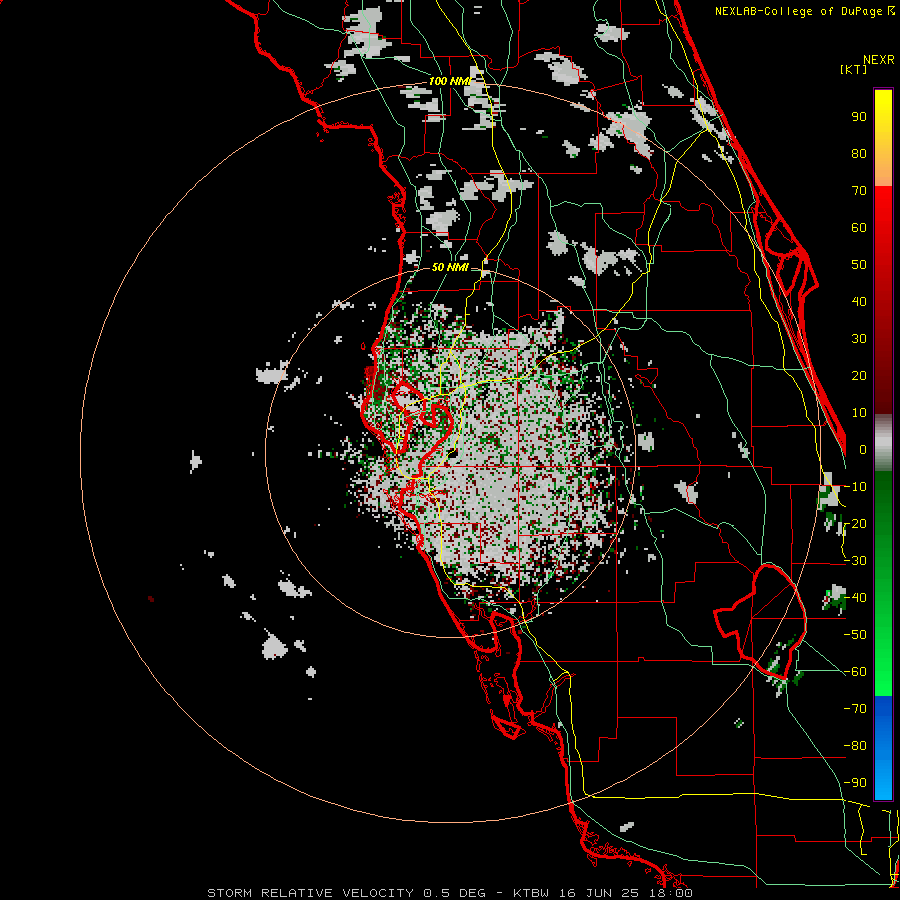Screen dimensions: 900x900
Task: Click the 30 value on the velocity scale
Action: click(859, 339)
